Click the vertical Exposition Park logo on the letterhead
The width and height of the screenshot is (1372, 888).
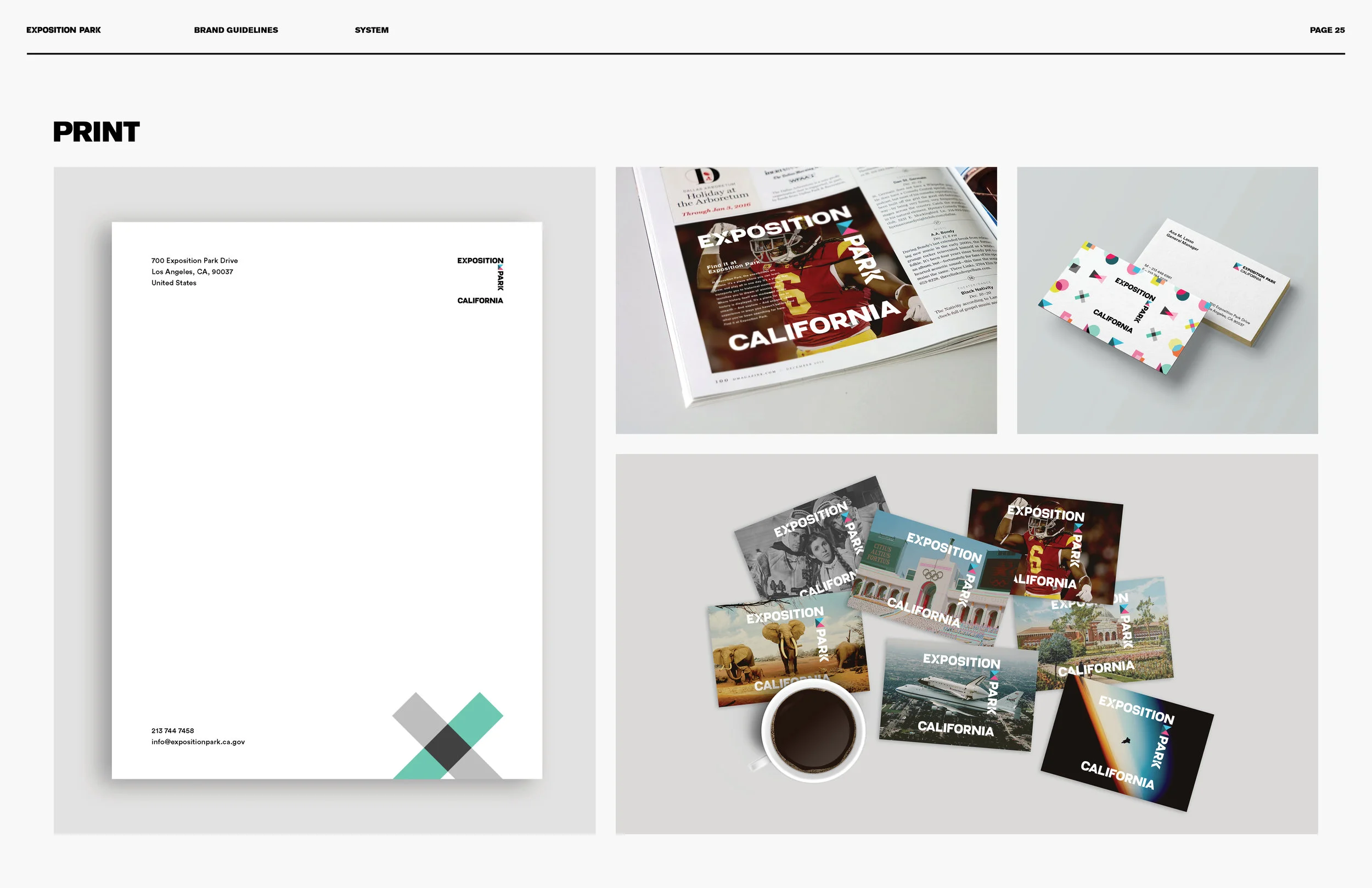pos(480,280)
